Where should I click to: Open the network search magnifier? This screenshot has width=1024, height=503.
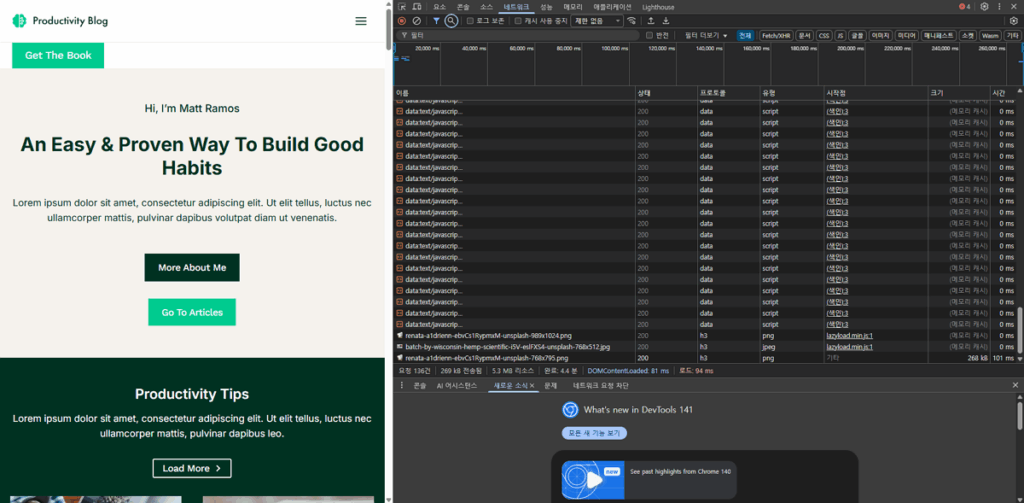[451, 20]
